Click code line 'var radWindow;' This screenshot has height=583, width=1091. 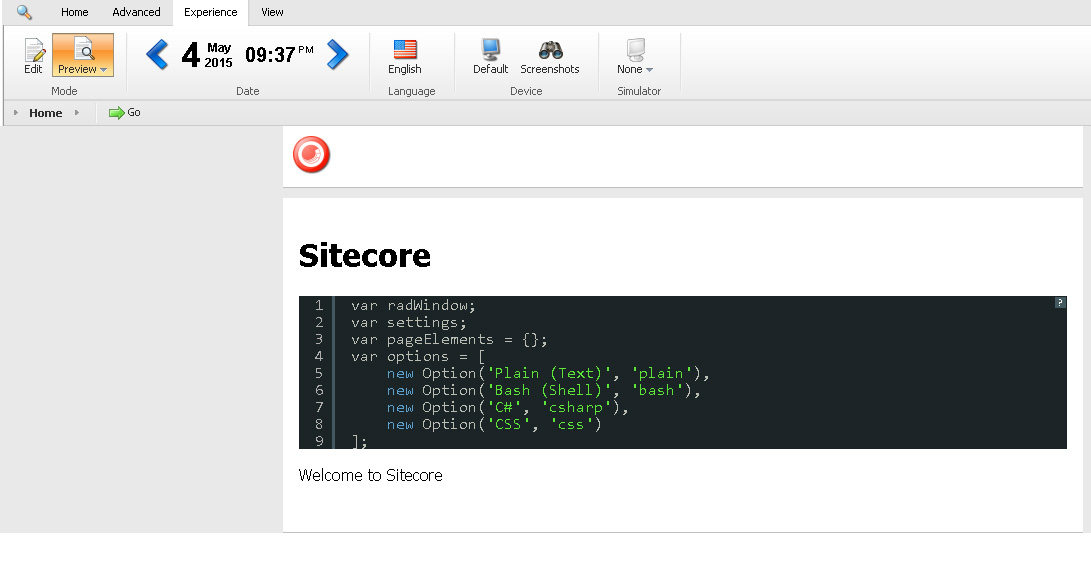click(x=413, y=305)
